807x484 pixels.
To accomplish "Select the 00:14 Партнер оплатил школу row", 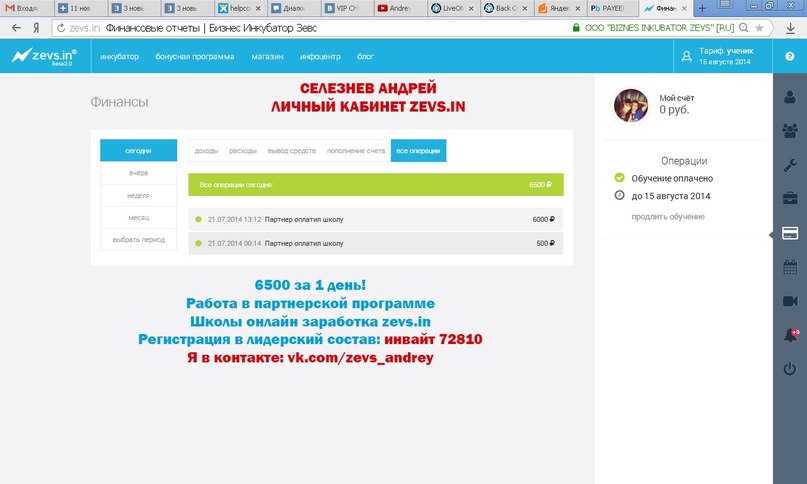I will 376,243.
